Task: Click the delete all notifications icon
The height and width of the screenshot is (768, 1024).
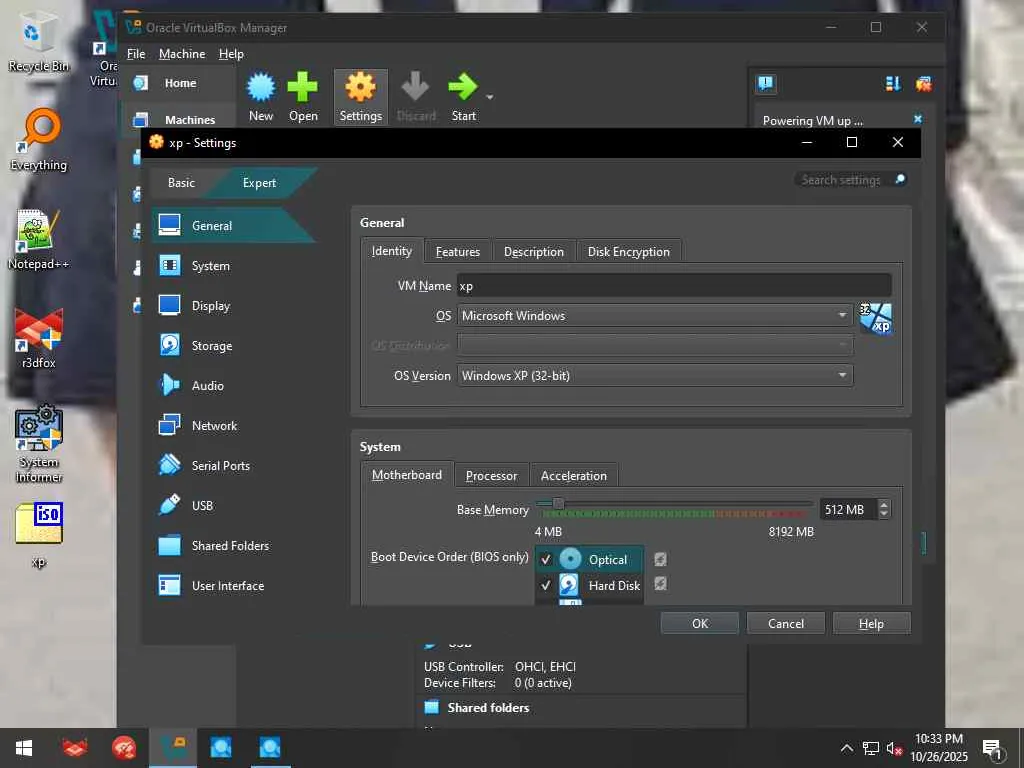Action: coord(923,84)
